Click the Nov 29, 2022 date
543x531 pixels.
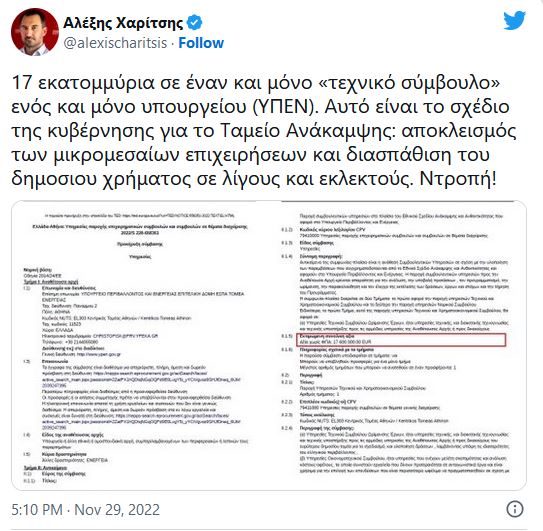point(117,510)
